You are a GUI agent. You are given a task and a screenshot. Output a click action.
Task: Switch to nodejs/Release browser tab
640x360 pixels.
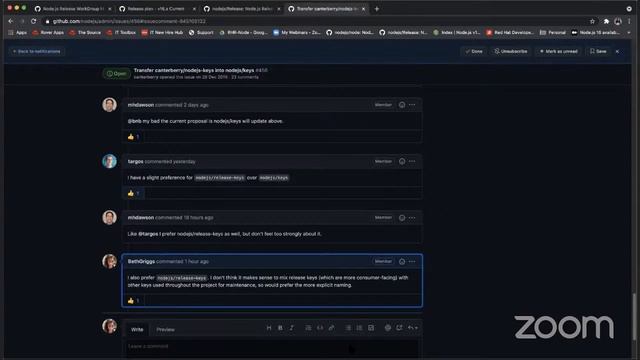pyautogui.click(x=242, y=9)
